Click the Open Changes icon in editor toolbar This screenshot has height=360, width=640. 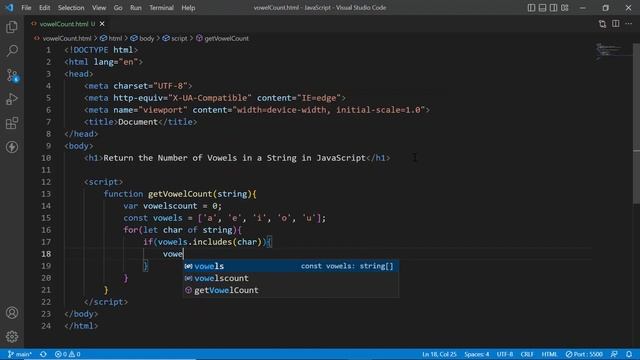point(602,24)
